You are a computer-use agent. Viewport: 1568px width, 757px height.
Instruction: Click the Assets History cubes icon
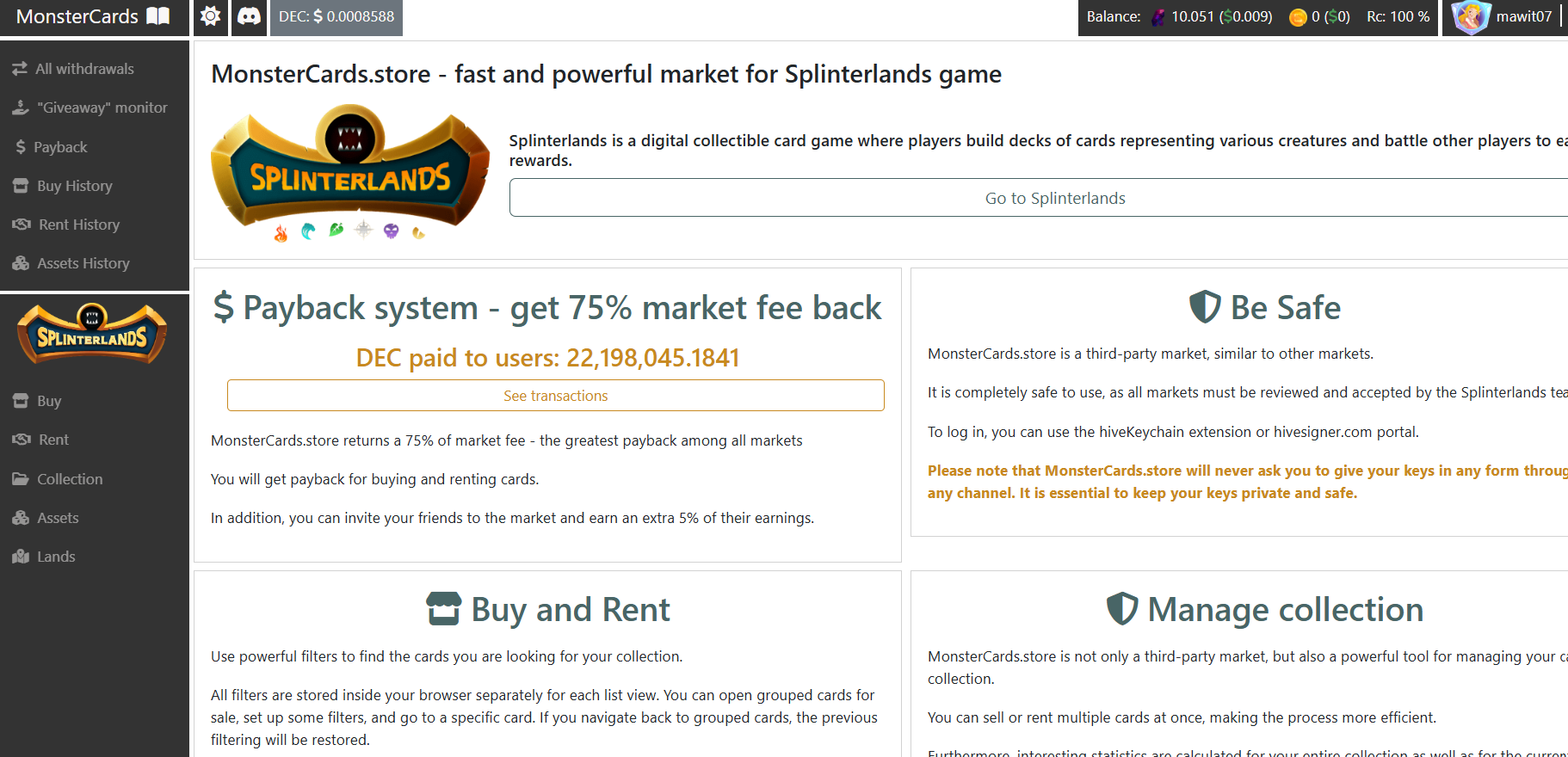(21, 263)
